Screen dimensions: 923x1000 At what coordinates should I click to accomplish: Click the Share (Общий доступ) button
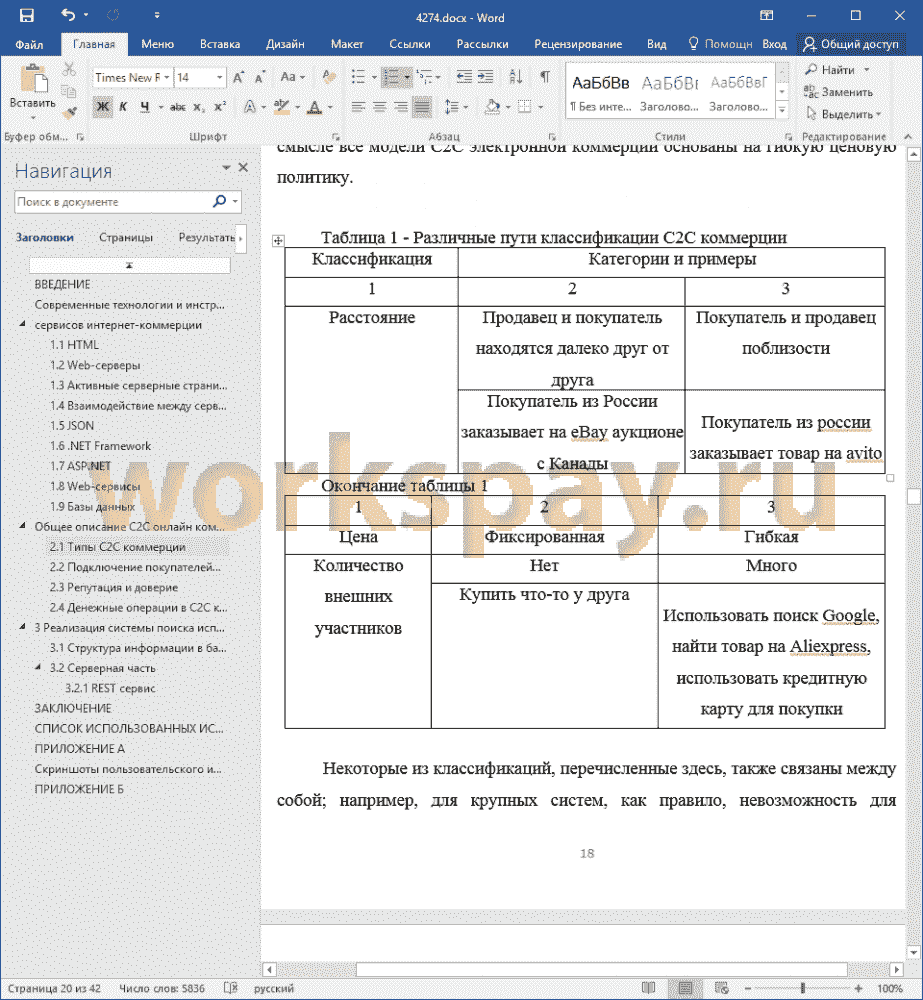click(851, 44)
